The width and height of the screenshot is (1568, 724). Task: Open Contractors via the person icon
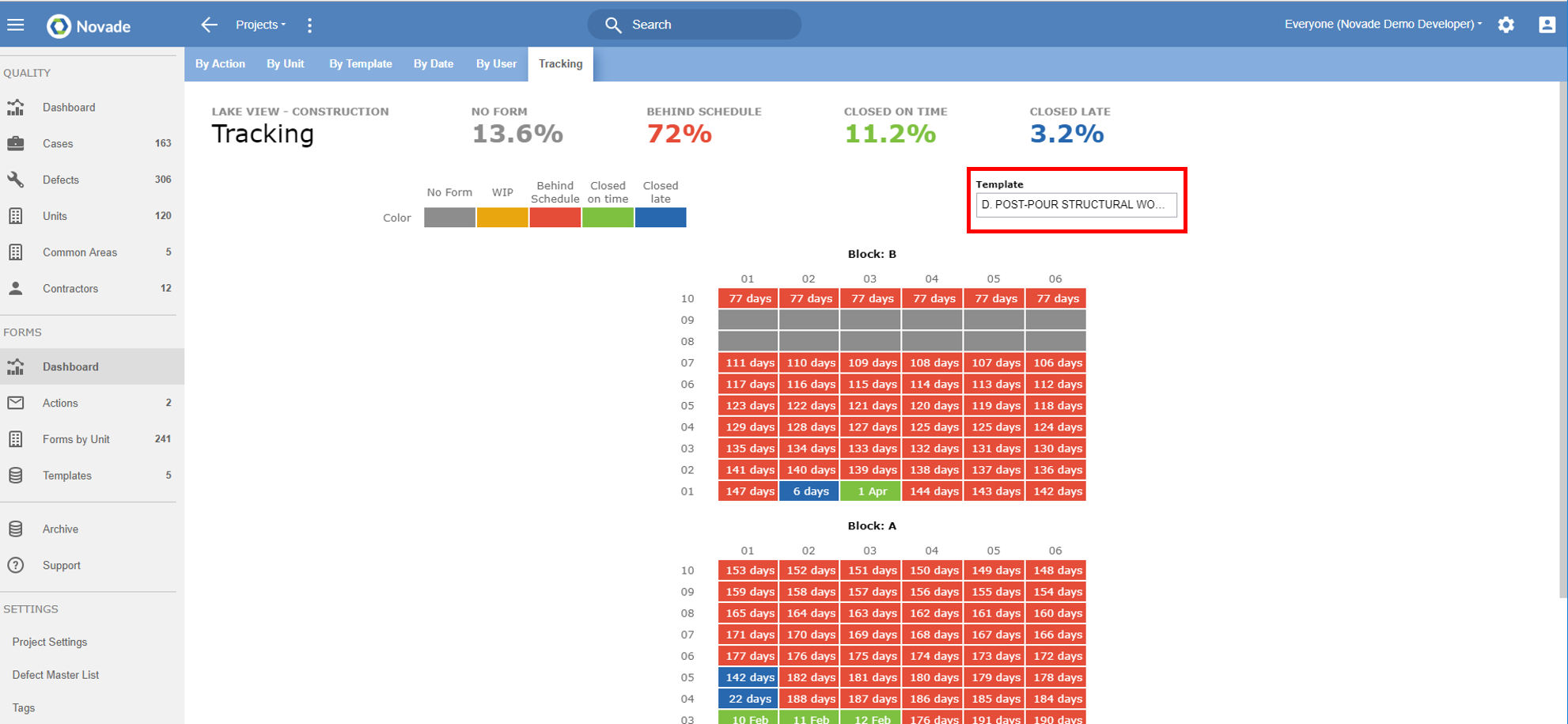pos(16,288)
